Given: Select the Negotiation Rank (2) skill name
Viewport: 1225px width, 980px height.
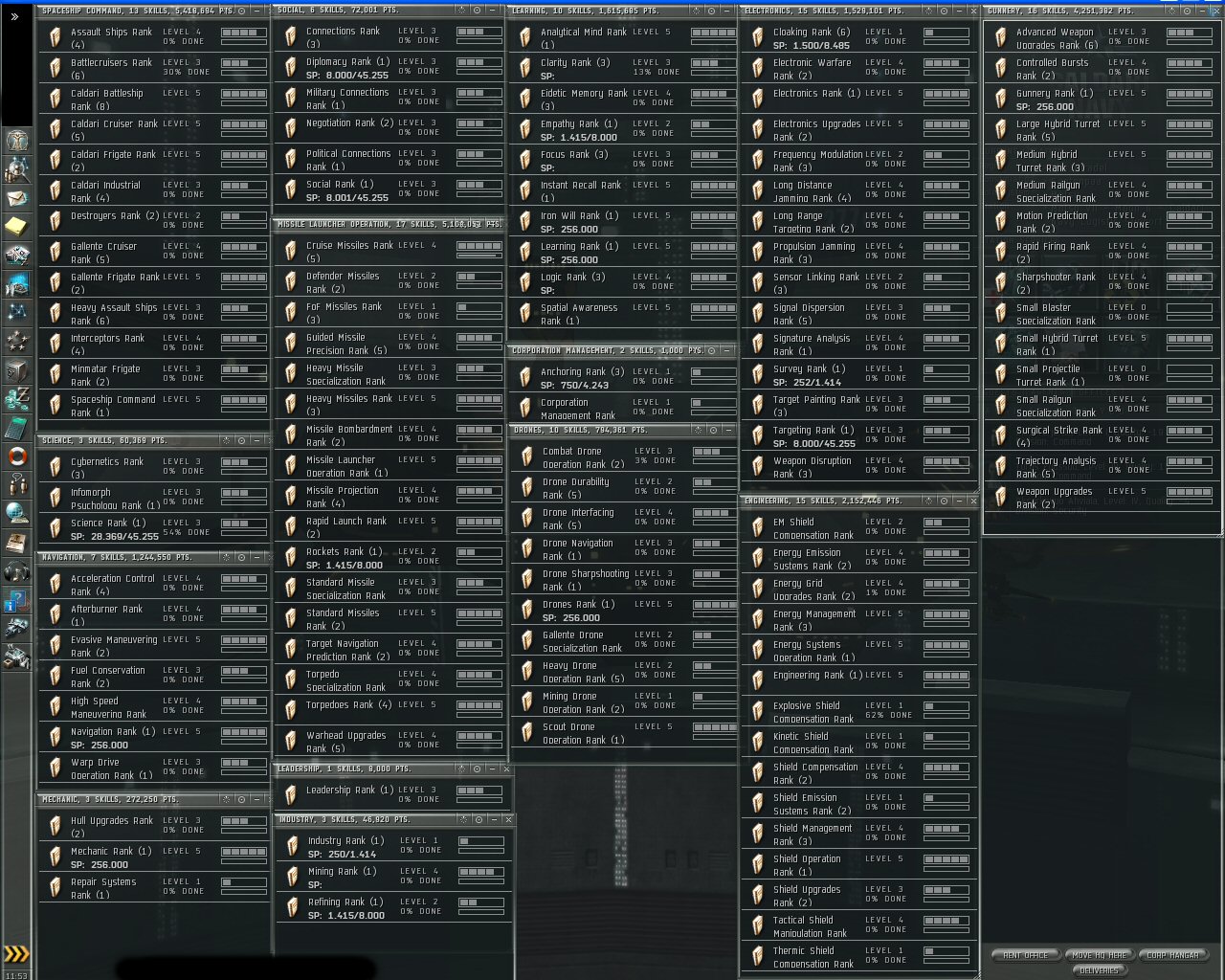Looking at the screenshot, I should tap(349, 122).
